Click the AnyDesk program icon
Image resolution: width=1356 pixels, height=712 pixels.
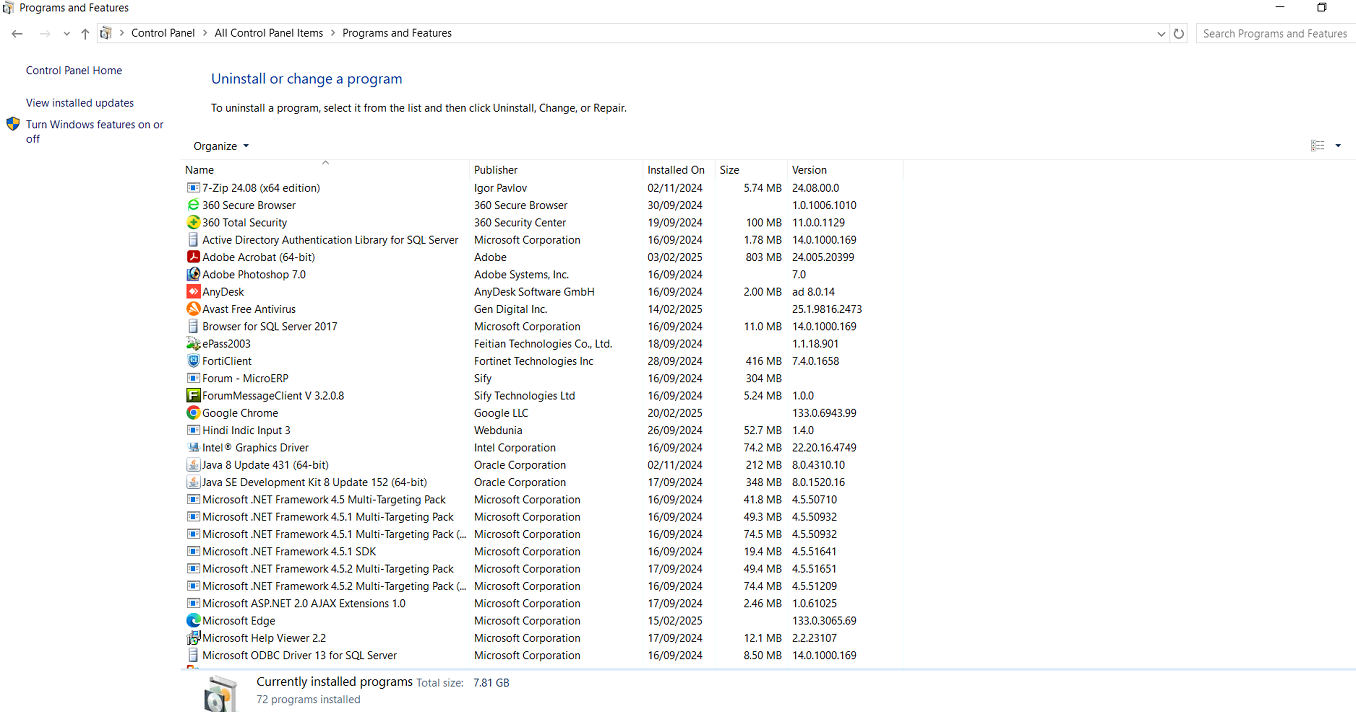point(193,292)
